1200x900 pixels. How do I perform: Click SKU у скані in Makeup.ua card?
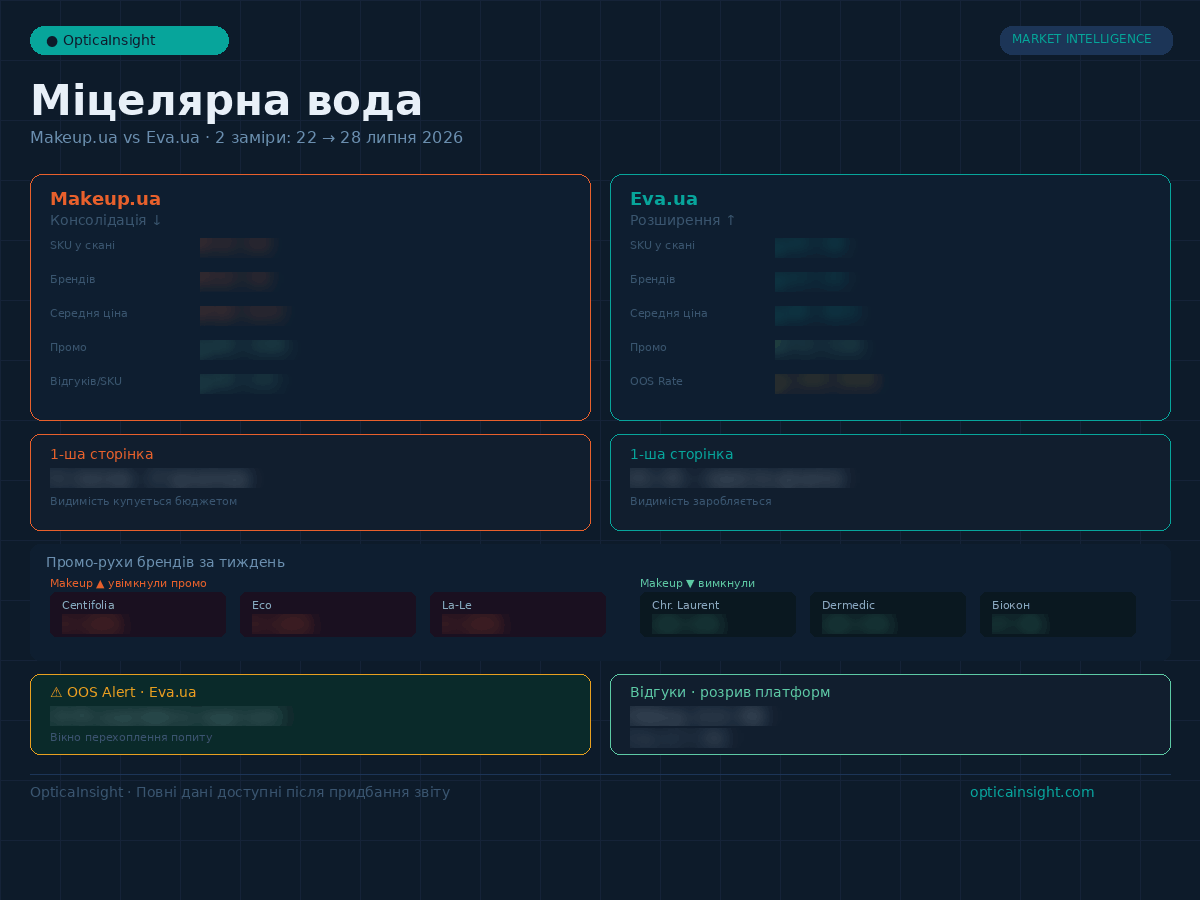click(82, 245)
